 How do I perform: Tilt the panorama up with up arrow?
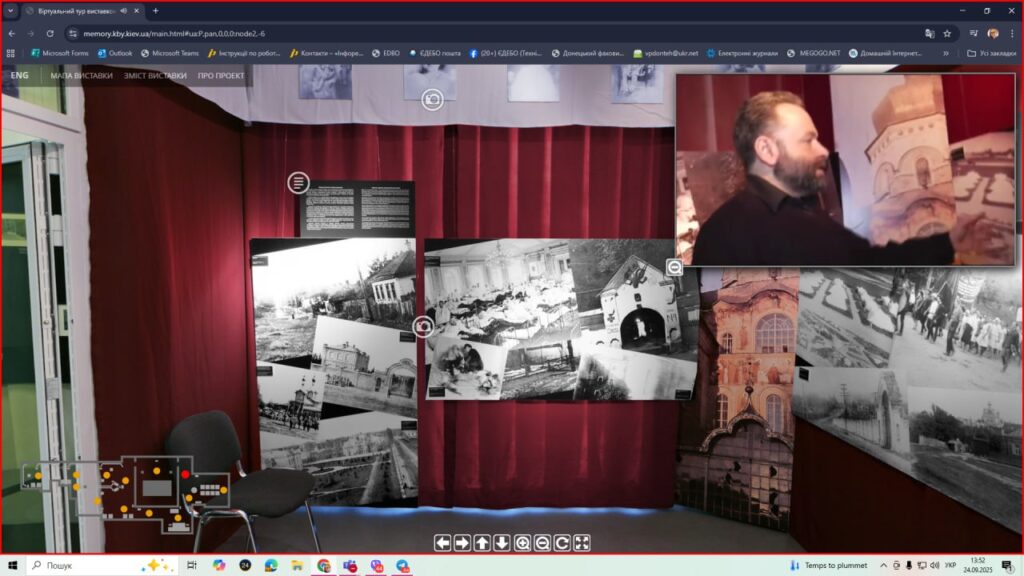click(x=482, y=543)
